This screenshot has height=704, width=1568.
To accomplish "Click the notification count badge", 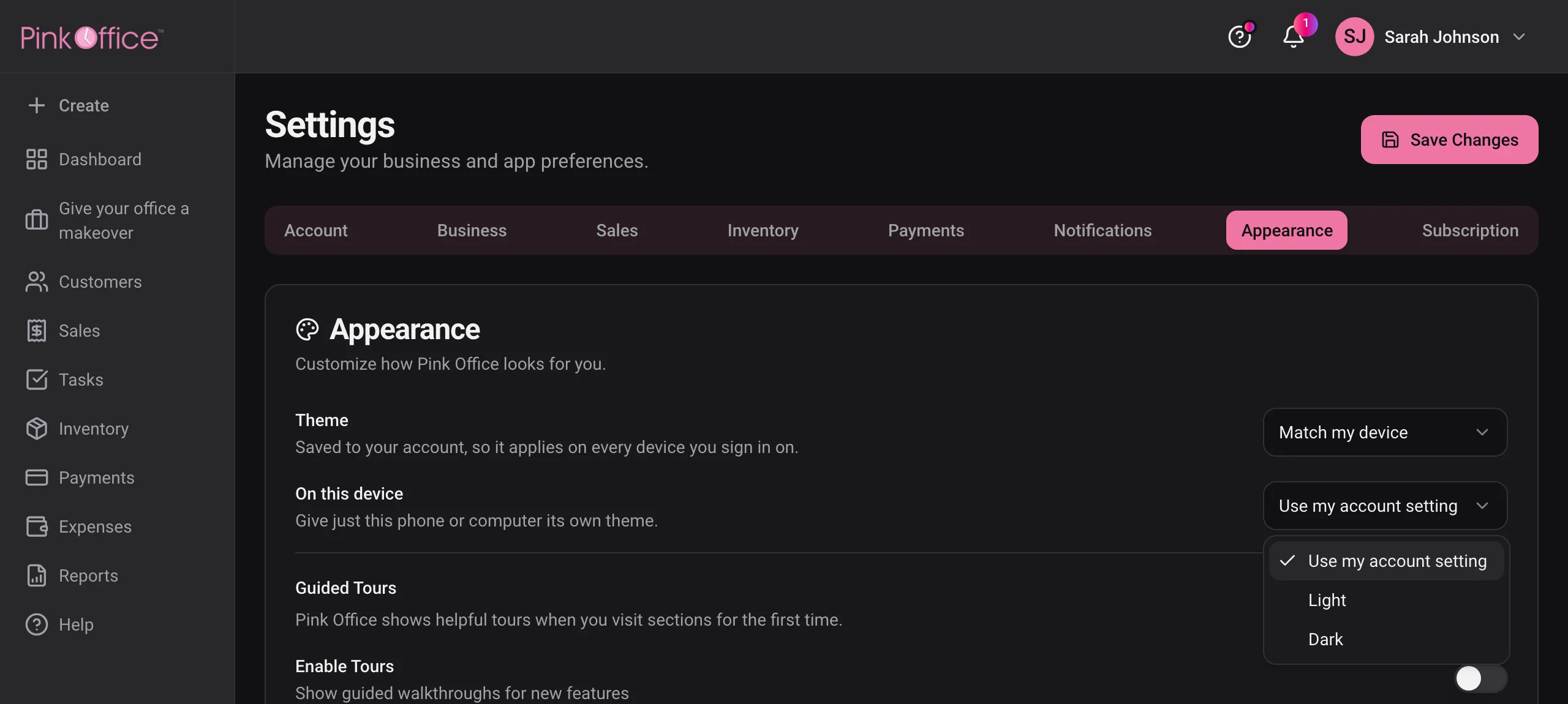I will pyautogui.click(x=1305, y=23).
